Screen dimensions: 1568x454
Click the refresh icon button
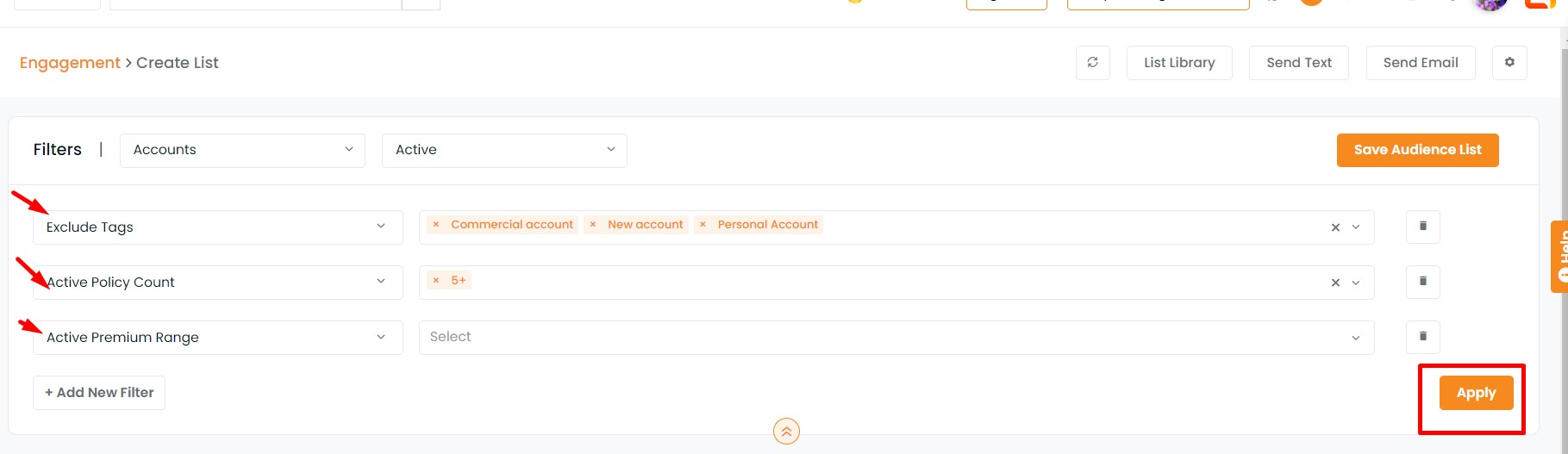1092,62
